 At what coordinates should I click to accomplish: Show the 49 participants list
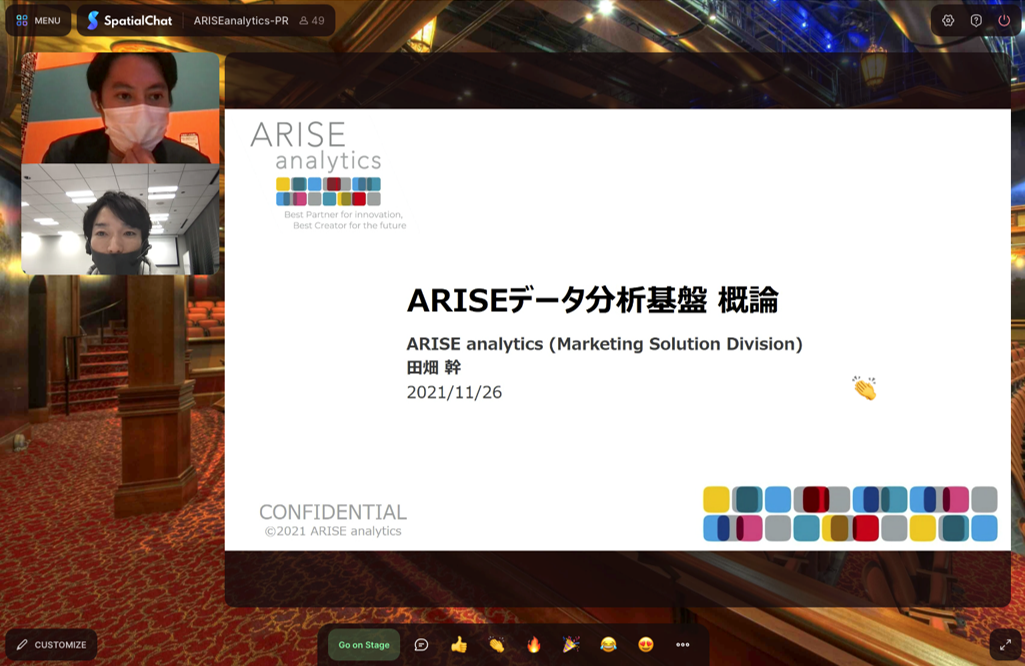312,20
